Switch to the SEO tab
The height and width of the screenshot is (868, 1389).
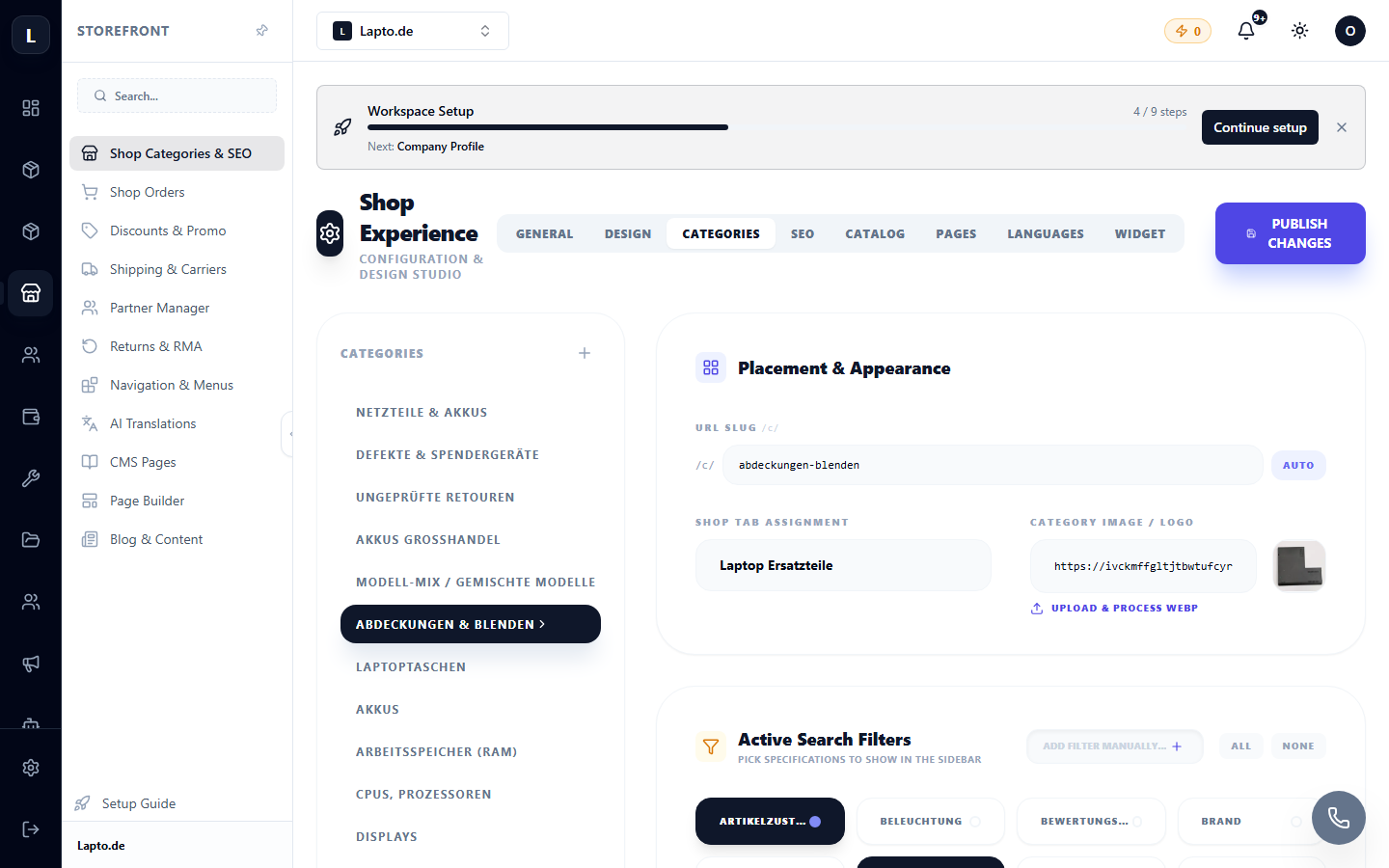(803, 233)
